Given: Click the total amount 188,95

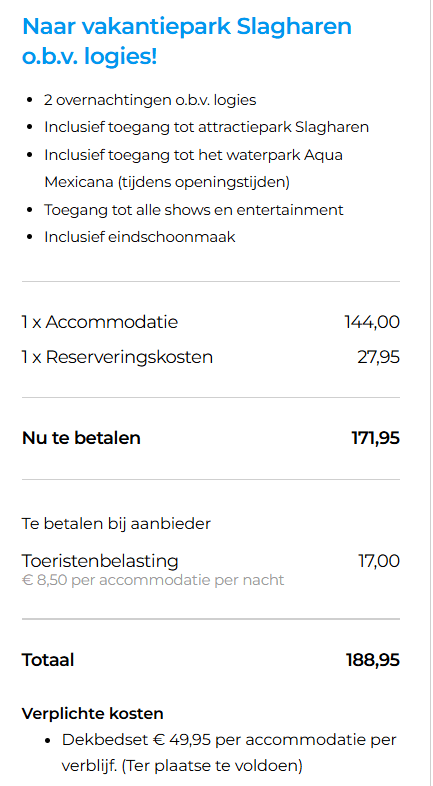Looking at the screenshot, I should pyautogui.click(x=373, y=660).
